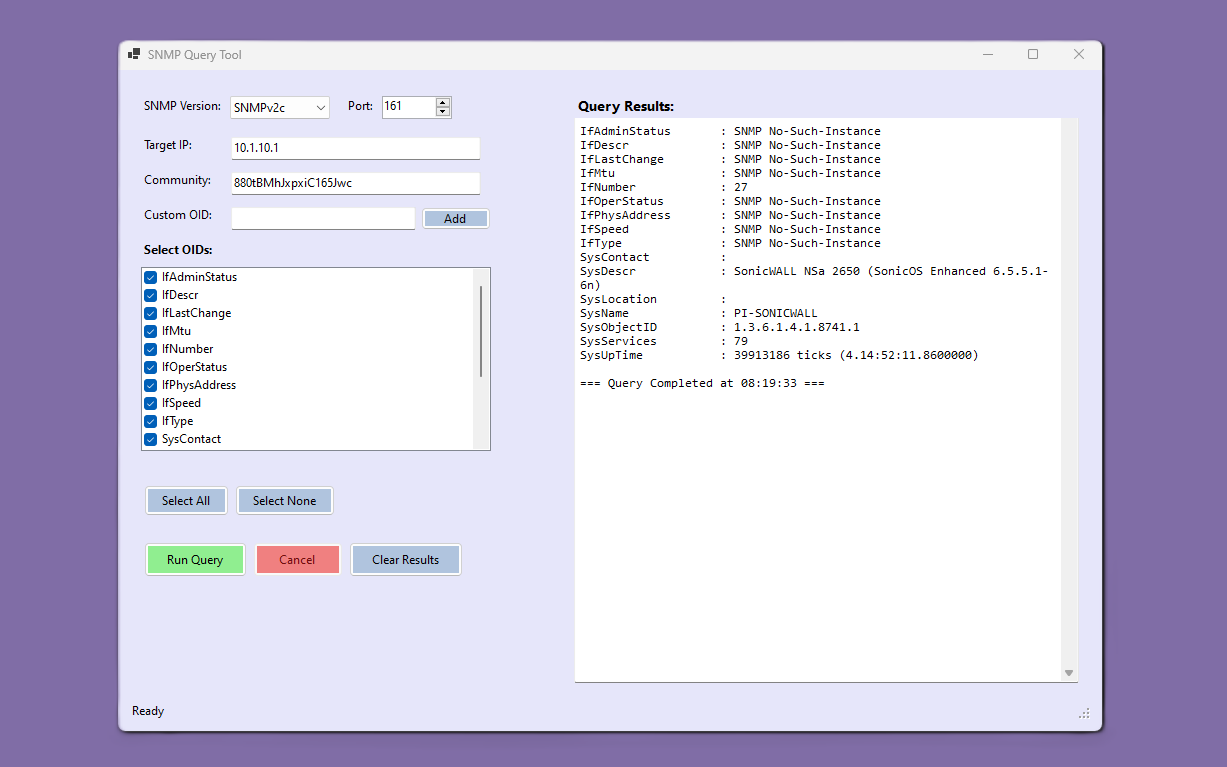The width and height of the screenshot is (1227, 767).
Task: Click the SNMP Query Tool app icon
Action: point(134,55)
